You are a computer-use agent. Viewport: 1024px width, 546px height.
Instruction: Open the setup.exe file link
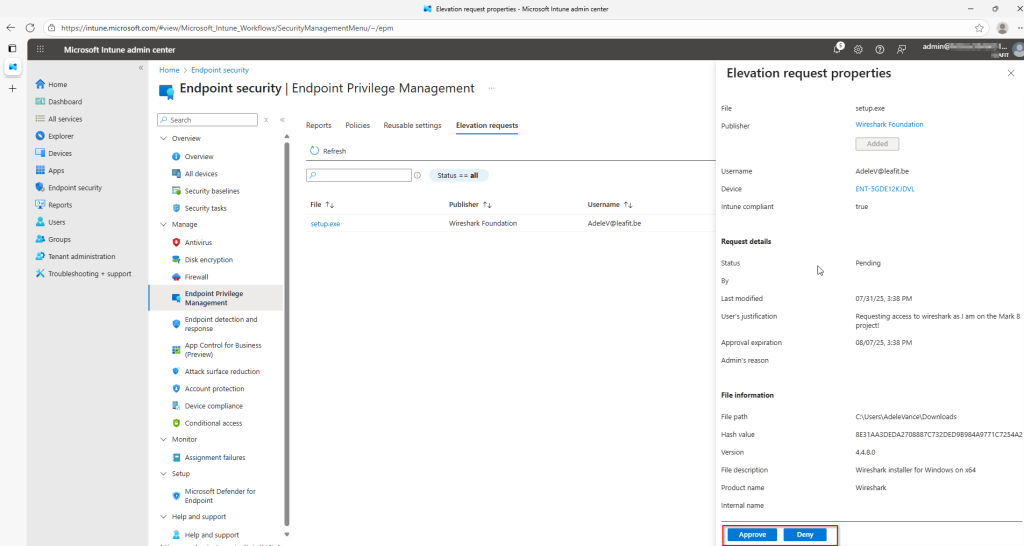pos(325,223)
